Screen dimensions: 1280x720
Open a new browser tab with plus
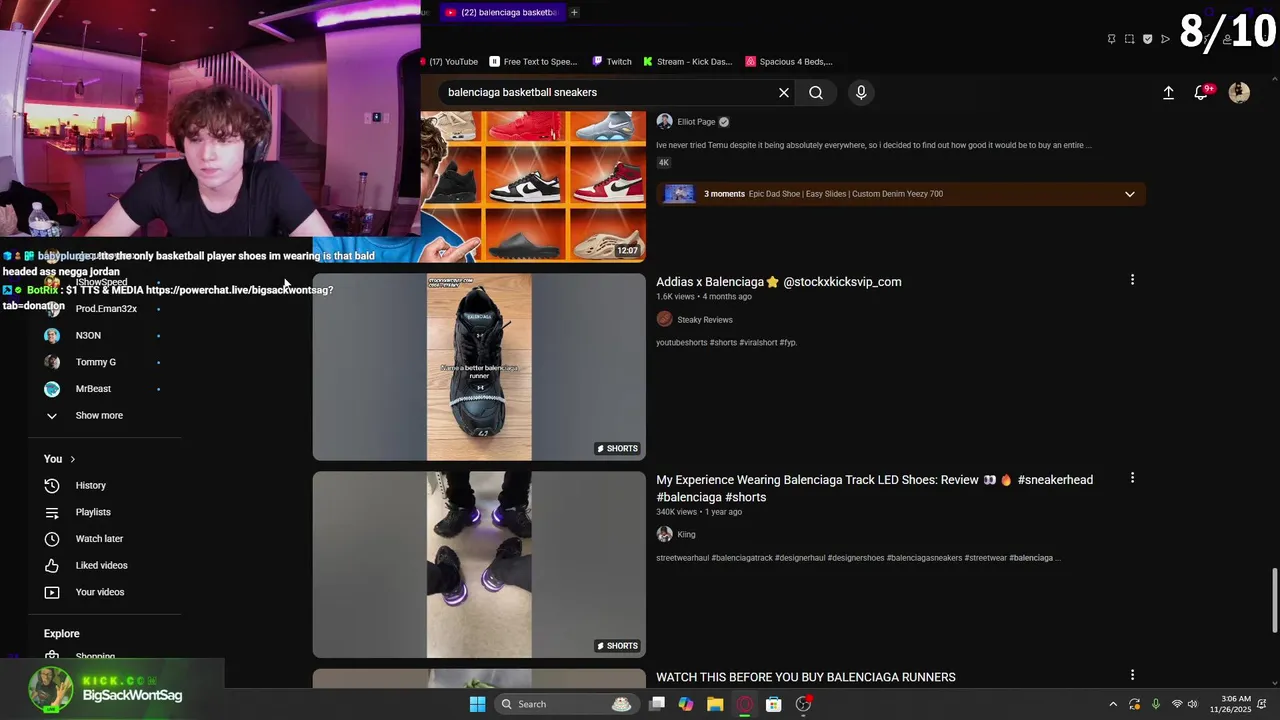pyautogui.click(x=574, y=12)
